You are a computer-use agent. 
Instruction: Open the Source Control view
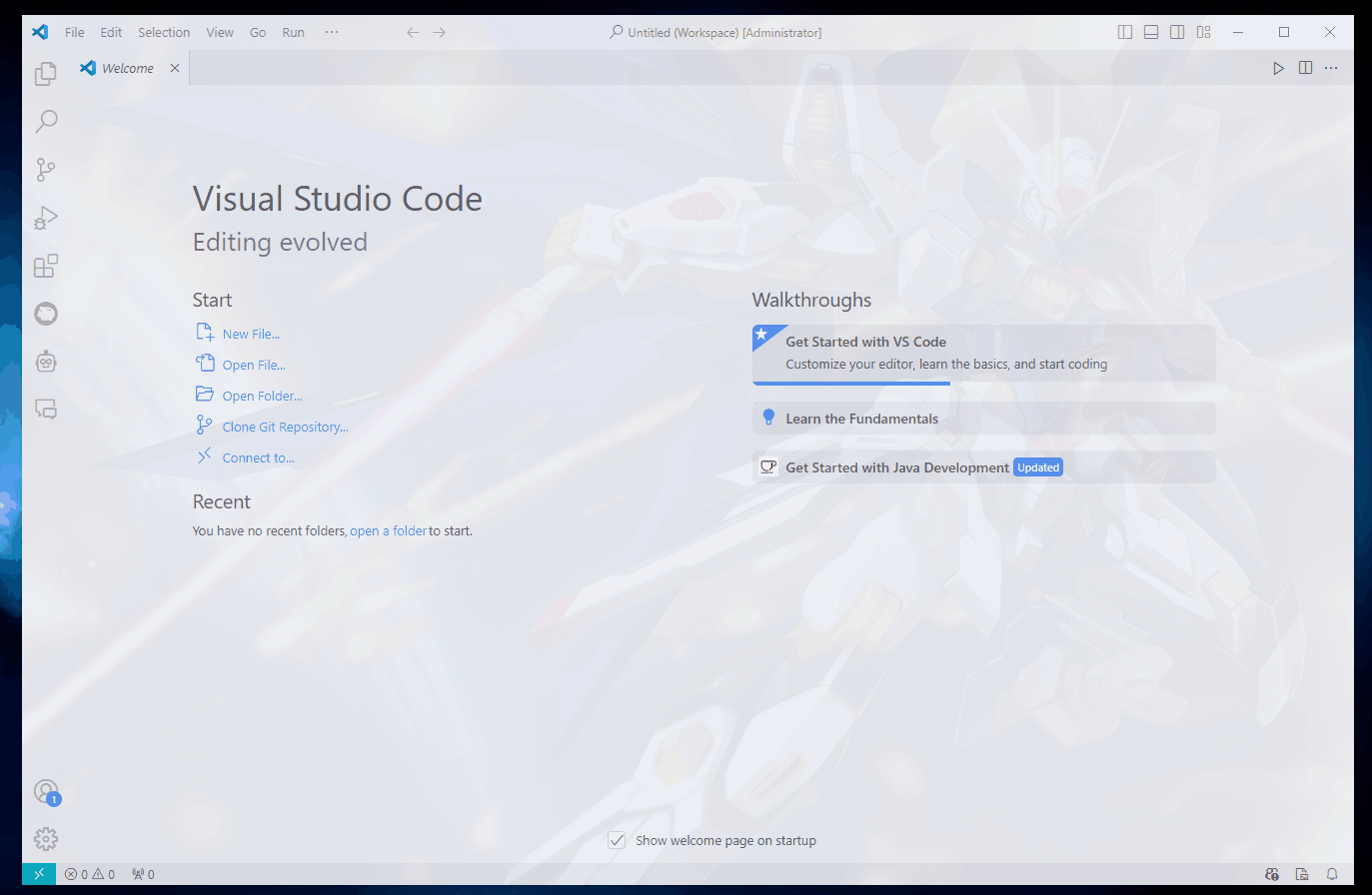[x=46, y=170]
